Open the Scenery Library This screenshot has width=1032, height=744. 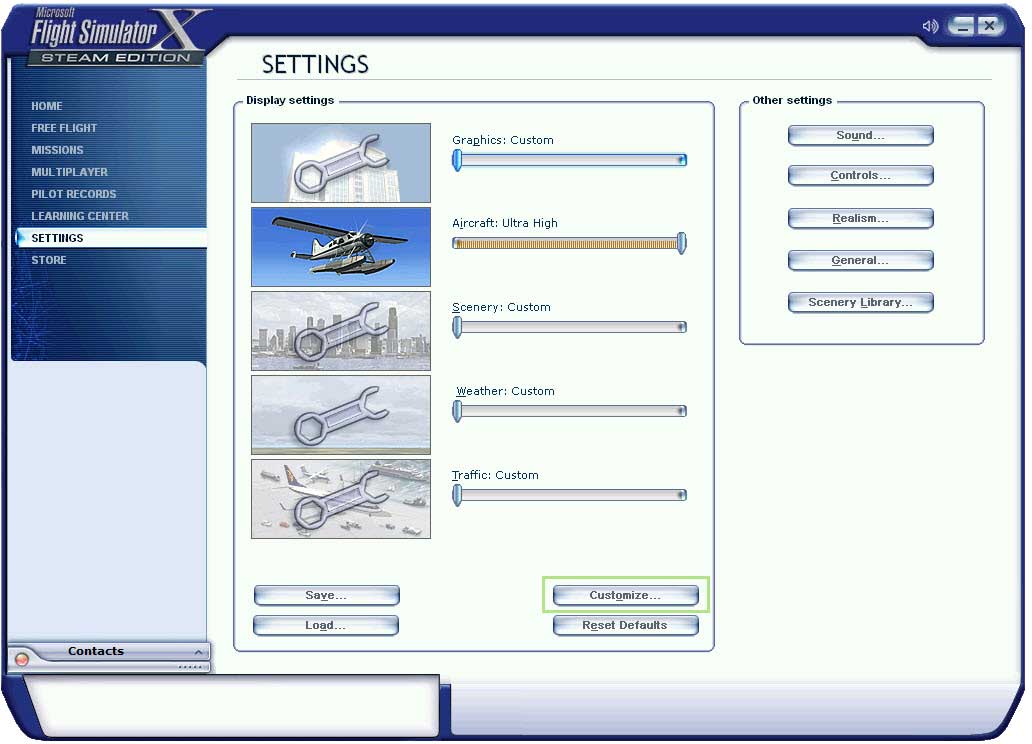click(860, 303)
